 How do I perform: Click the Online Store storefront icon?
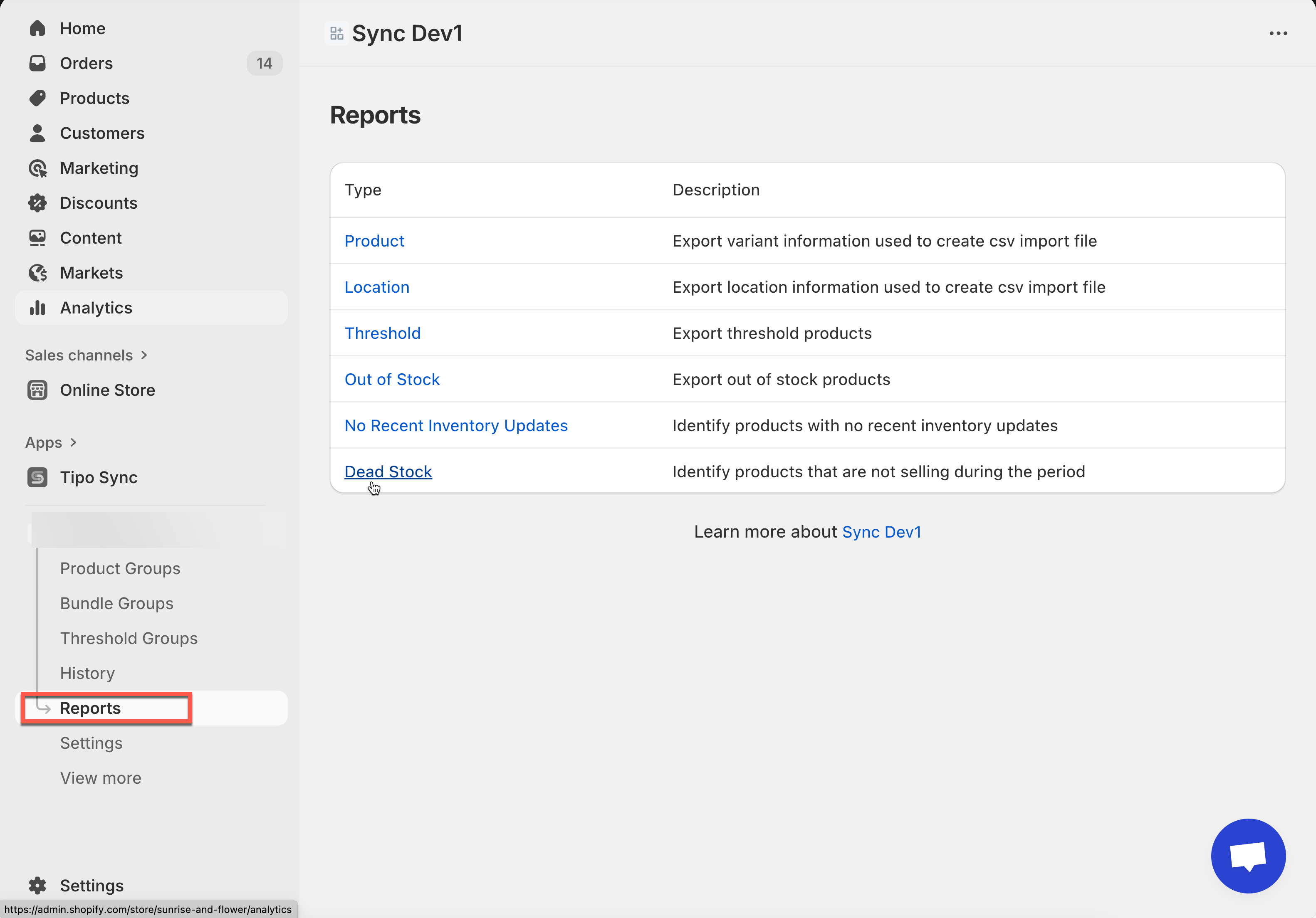coord(37,390)
